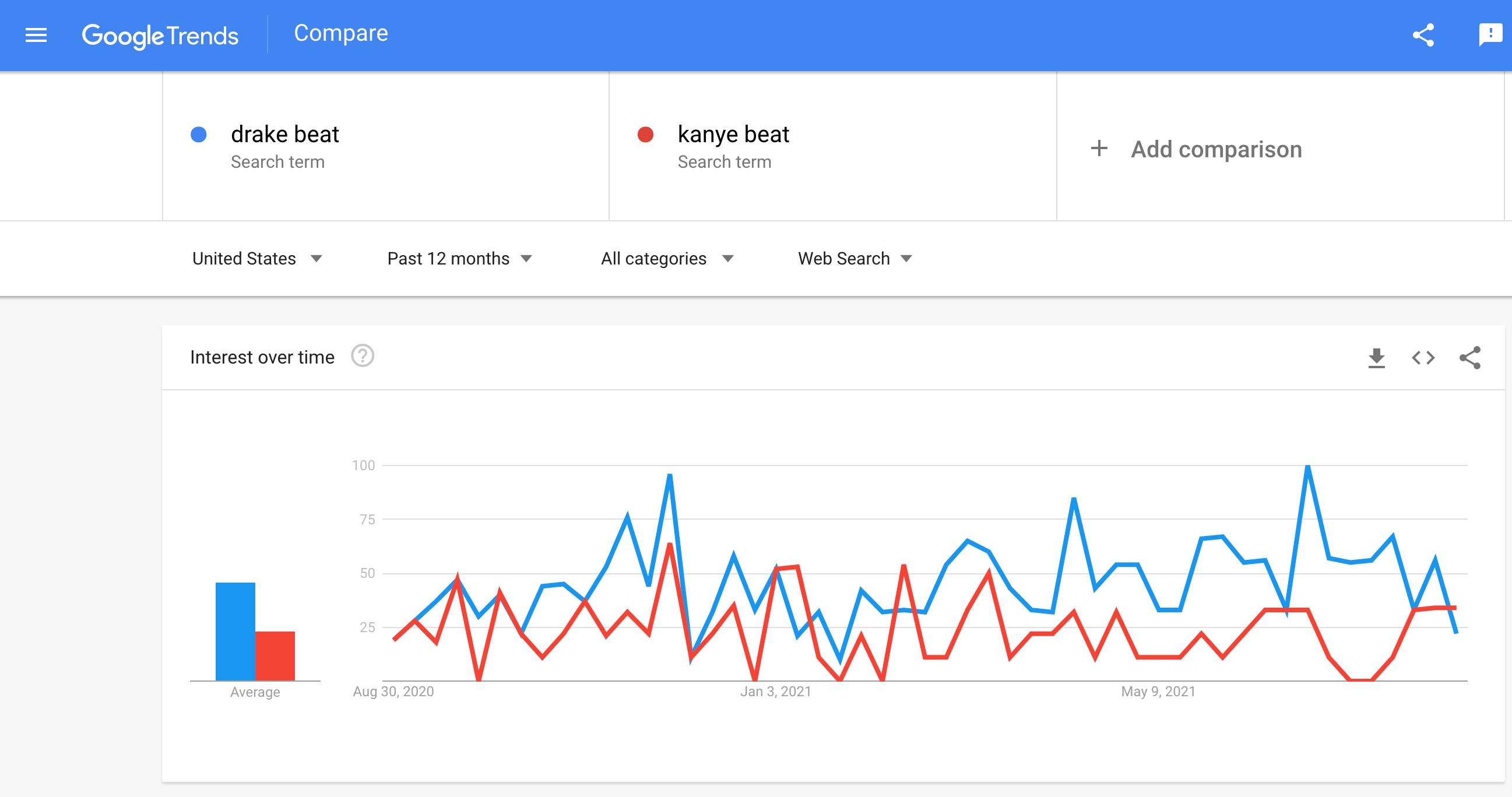Click the blue drake beat color dot

click(x=199, y=135)
